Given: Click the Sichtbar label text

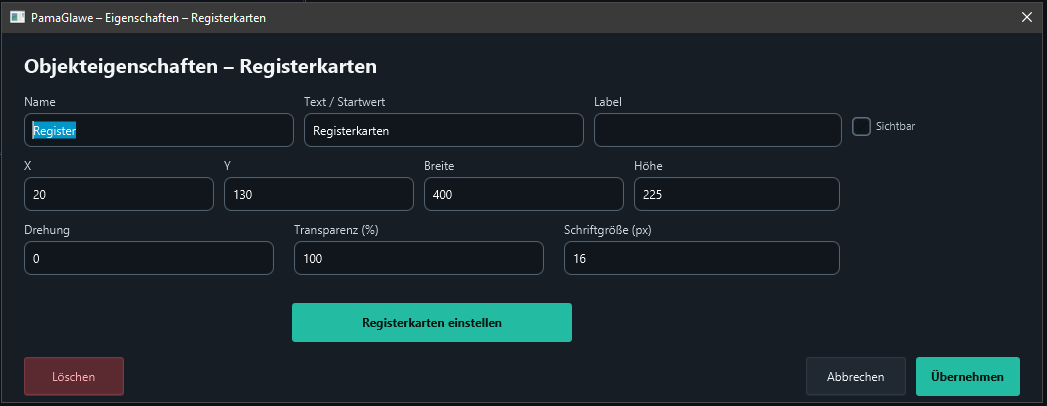Looking at the screenshot, I should pos(895,126).
